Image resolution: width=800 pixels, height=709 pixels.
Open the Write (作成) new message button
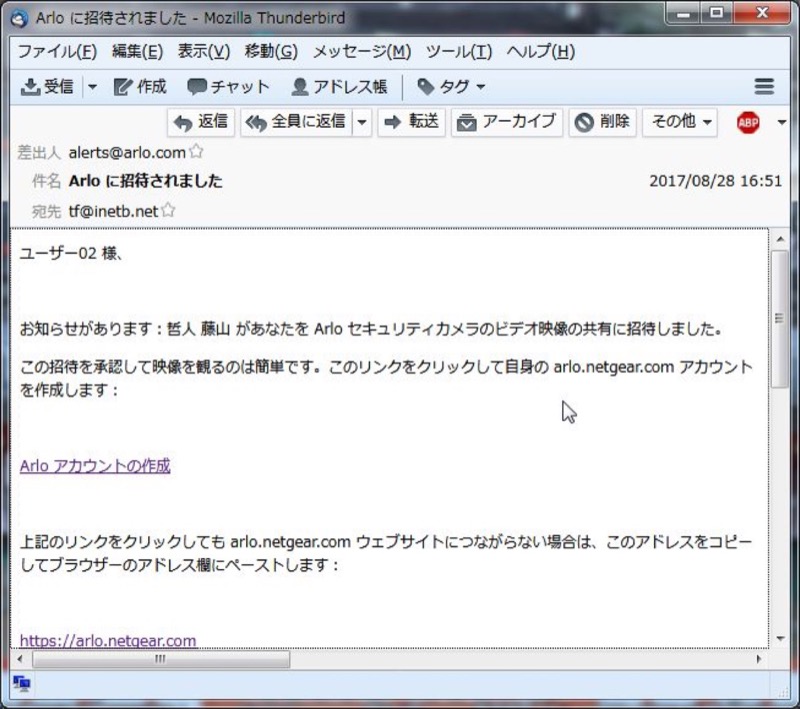[x=140, y=87]
